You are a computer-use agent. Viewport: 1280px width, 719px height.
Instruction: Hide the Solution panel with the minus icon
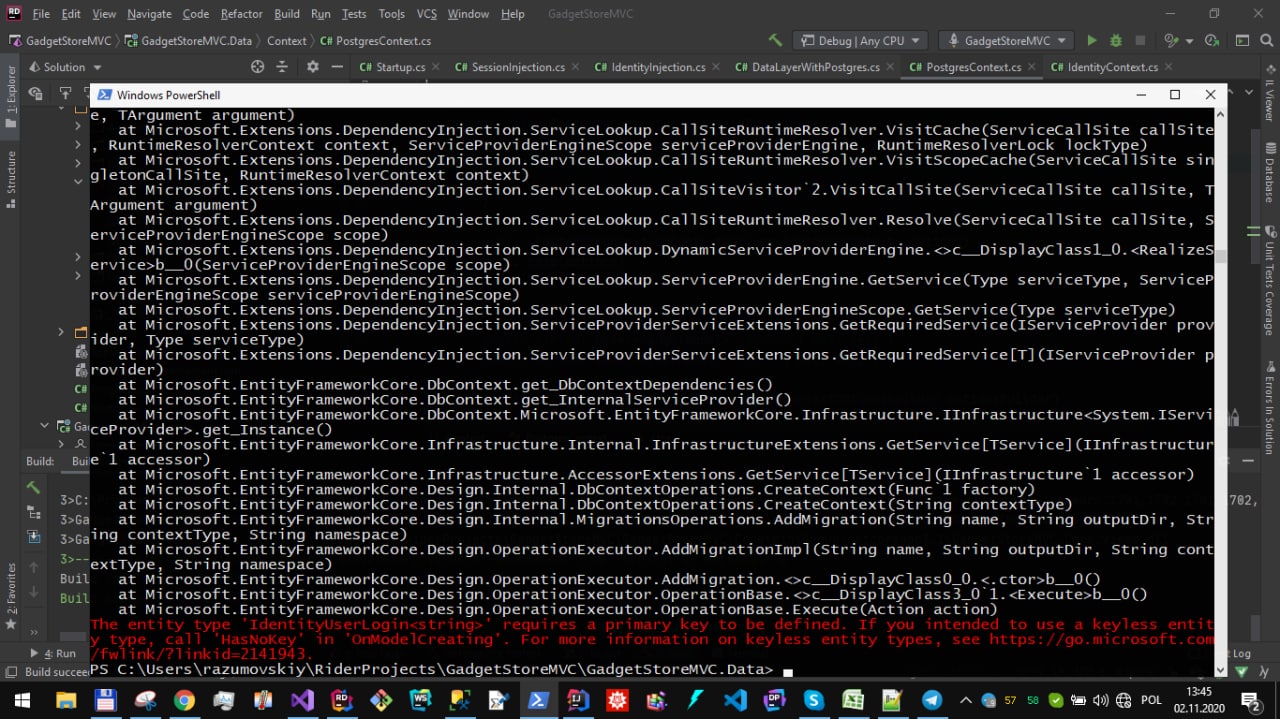(x=339, y=67)
